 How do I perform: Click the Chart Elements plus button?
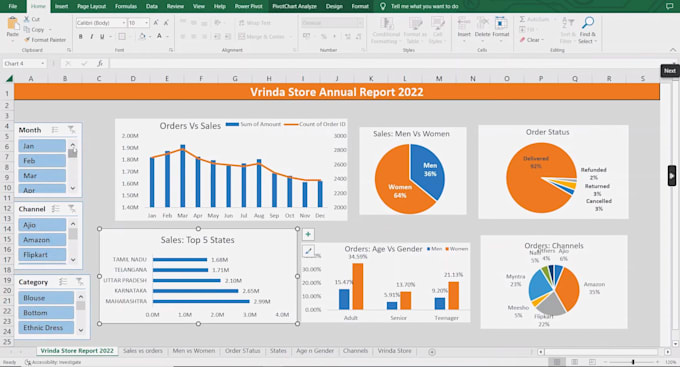click(x=308, y=234)
